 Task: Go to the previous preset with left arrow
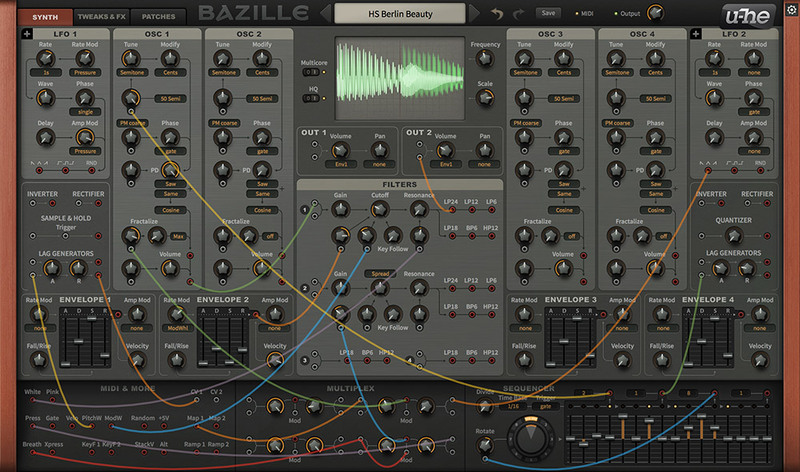click(325, 14)
